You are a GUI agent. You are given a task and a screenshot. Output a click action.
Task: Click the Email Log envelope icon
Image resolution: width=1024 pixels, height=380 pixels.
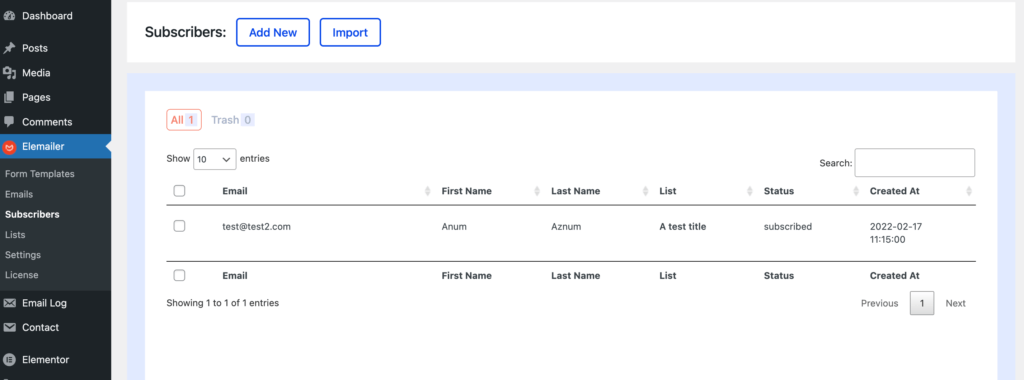9,303
